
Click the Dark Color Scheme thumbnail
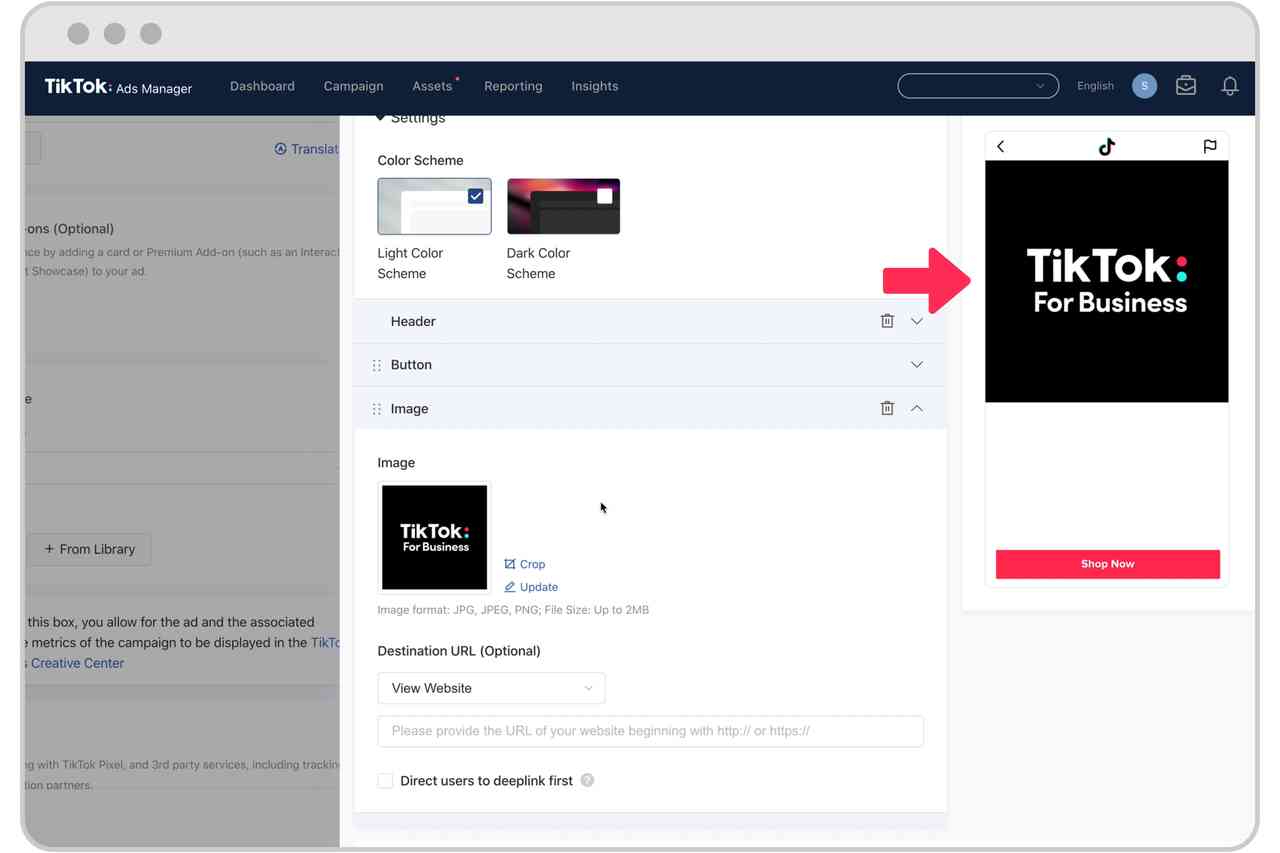coord(563,206)
